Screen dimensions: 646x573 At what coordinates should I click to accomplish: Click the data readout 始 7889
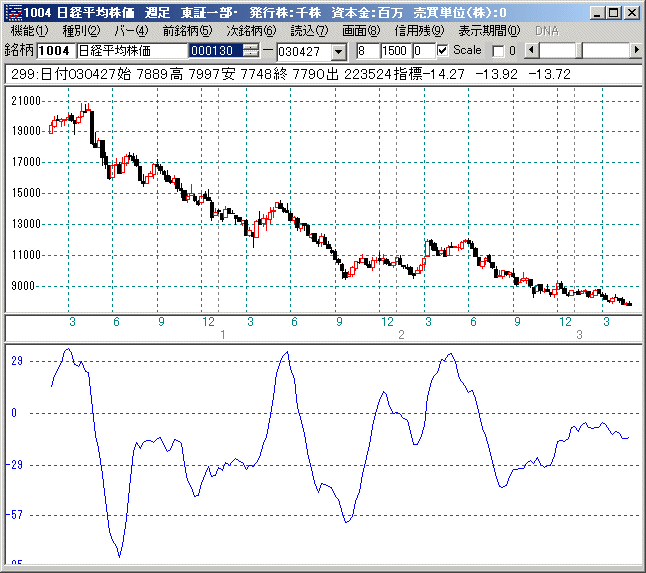click(142, 74)
